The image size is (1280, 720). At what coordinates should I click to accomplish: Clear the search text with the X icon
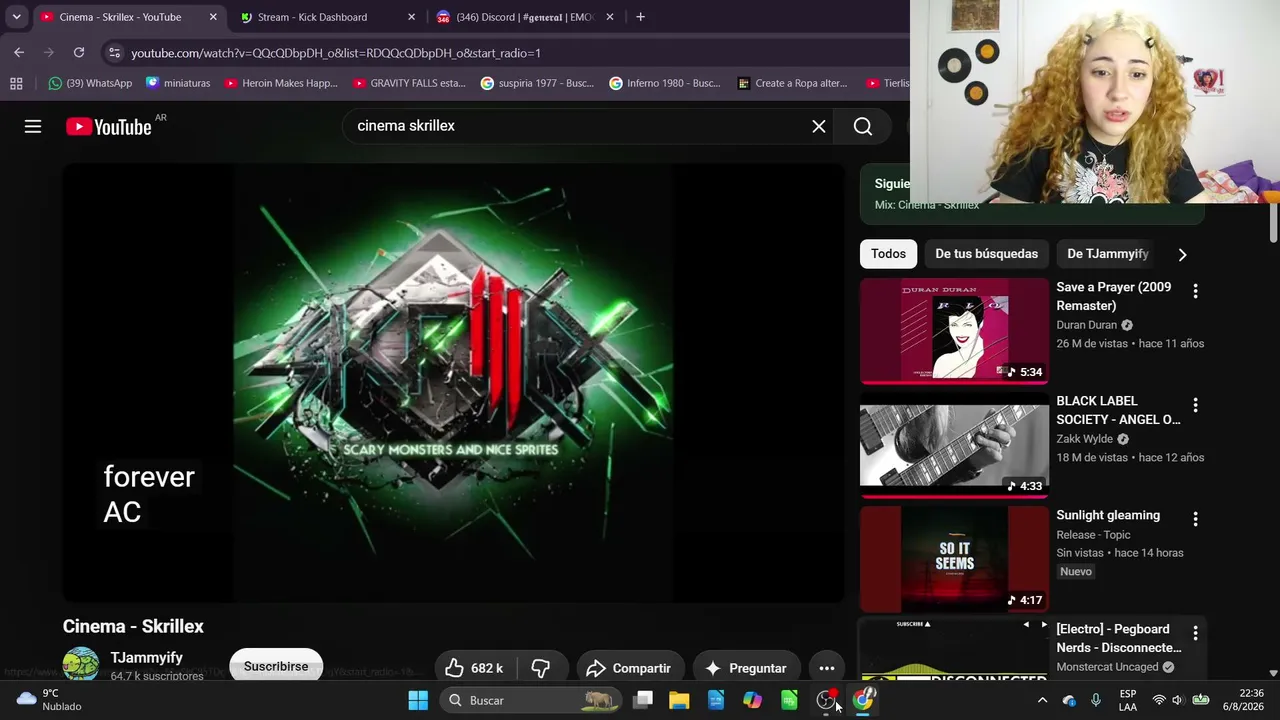[819, 126]
